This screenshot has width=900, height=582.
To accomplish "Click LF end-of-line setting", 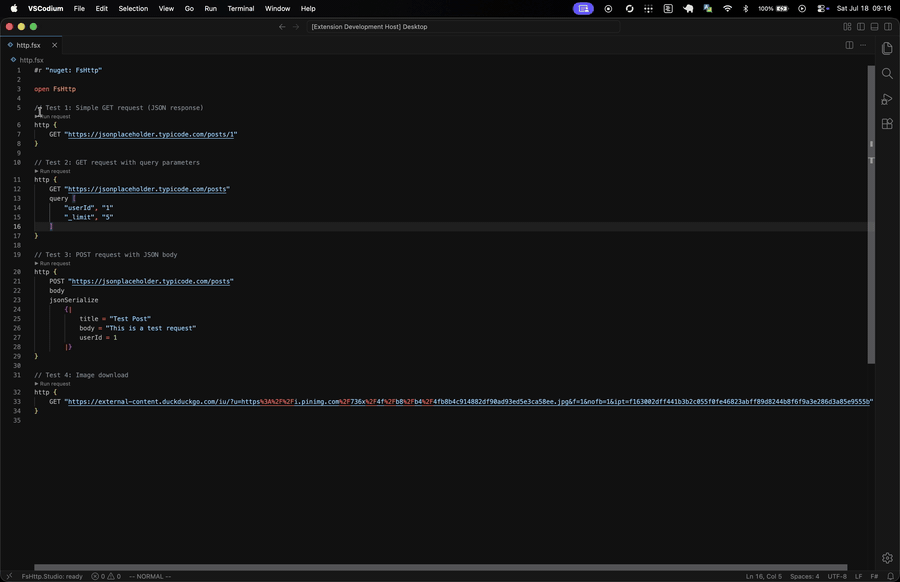I will click(x=859, y=576).
